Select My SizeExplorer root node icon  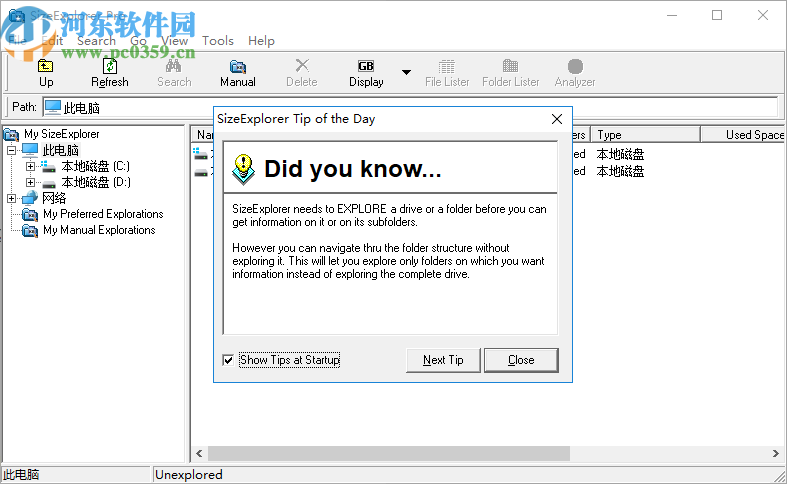pos(11,134)
